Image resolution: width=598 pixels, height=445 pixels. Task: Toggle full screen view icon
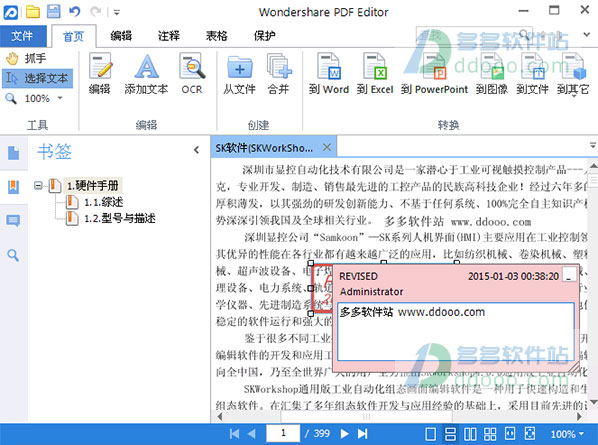(x=530, y=434)
